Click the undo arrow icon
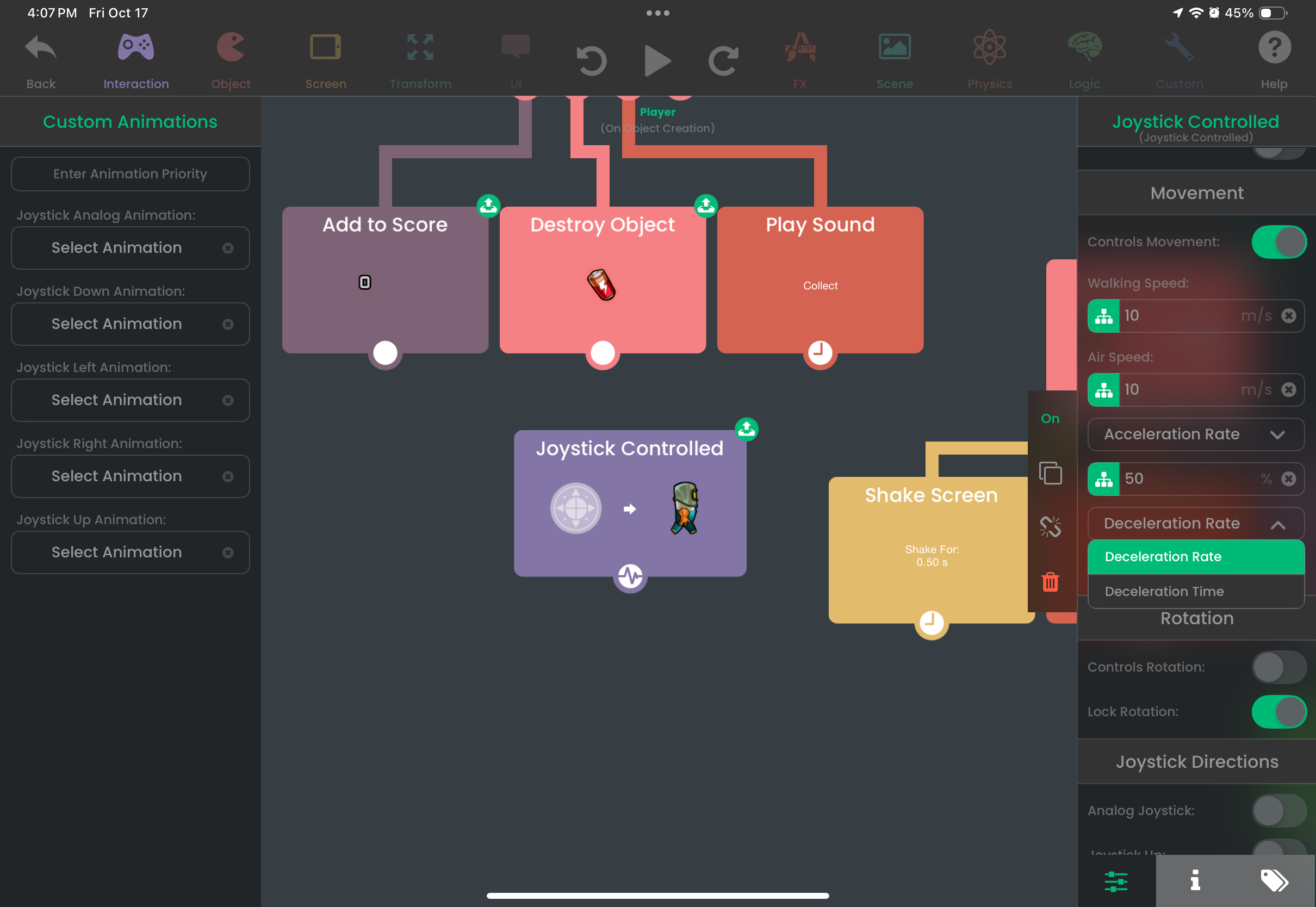 pyautogui.click(x=592, y=61)
